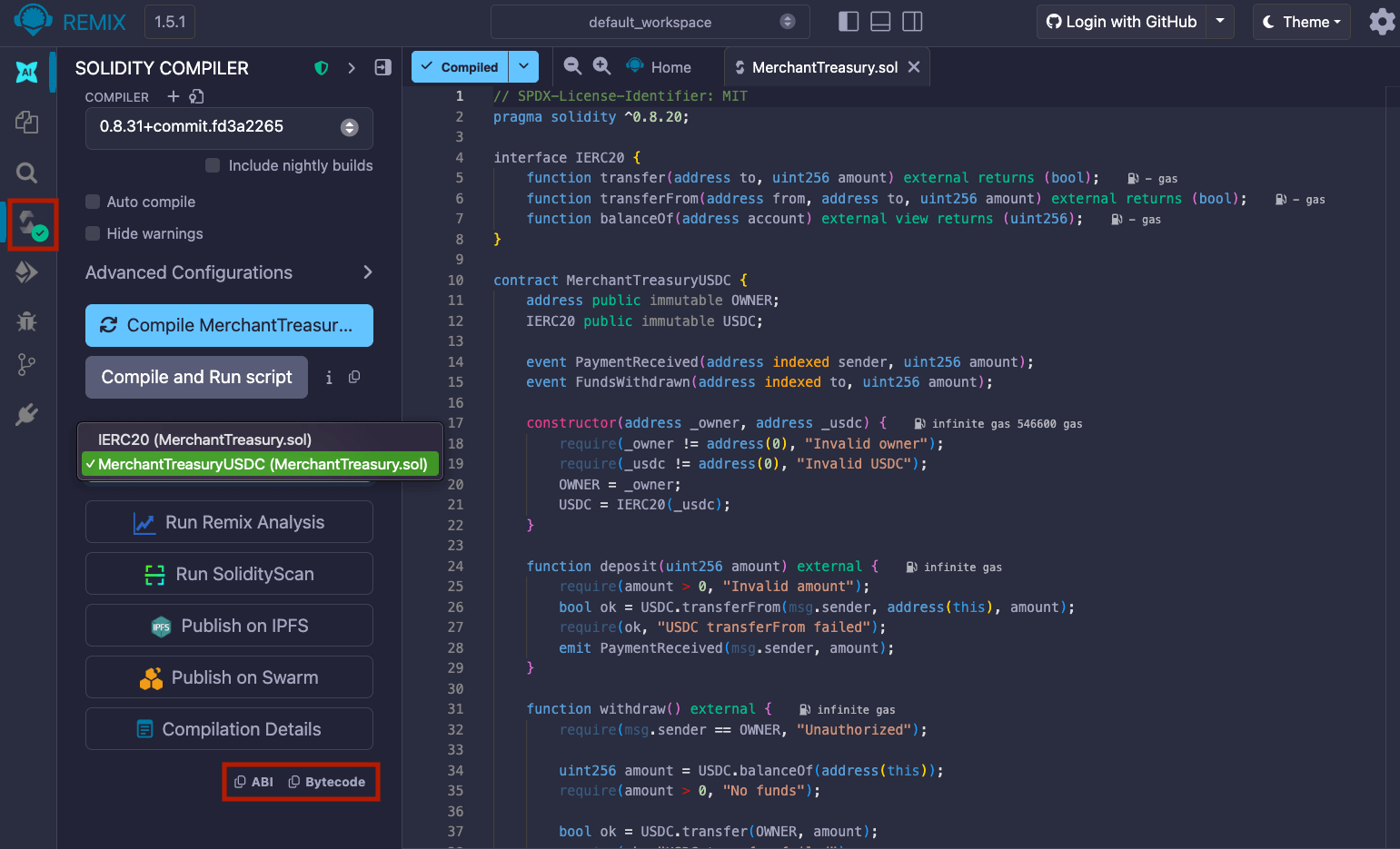The image size is (1400, 849).
Task: Zoom out the editor font
Action: pos(572,66)
